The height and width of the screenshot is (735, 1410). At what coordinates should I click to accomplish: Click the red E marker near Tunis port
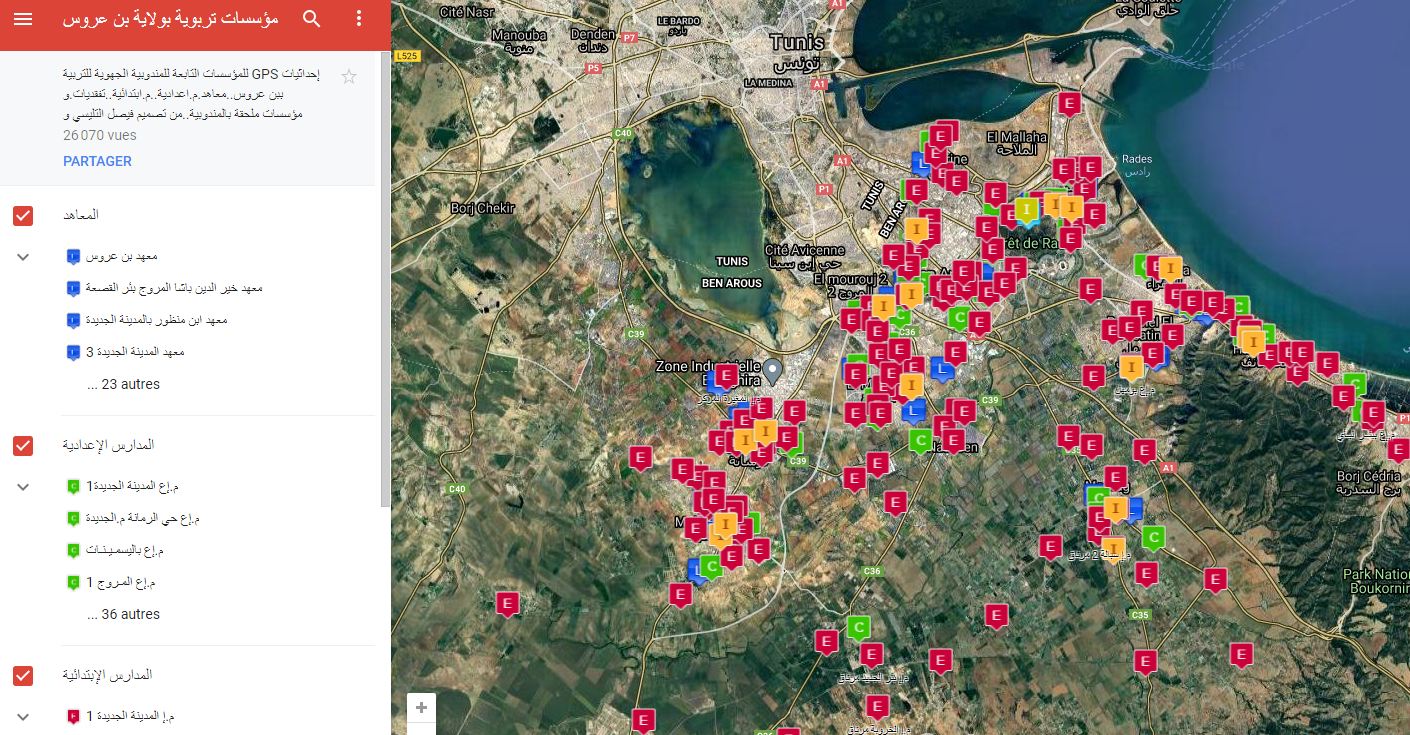(x=1070, y=103)
